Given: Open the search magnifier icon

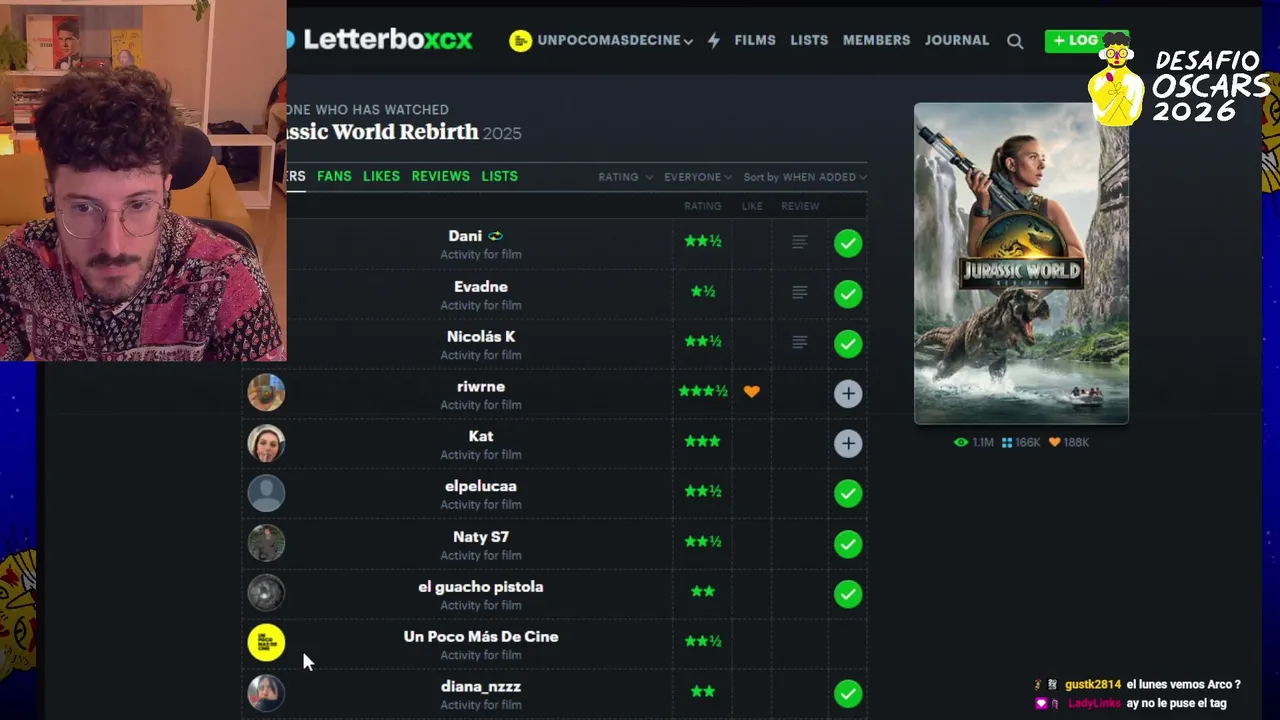Looking at the screenshot, I should coord(1015,41).
